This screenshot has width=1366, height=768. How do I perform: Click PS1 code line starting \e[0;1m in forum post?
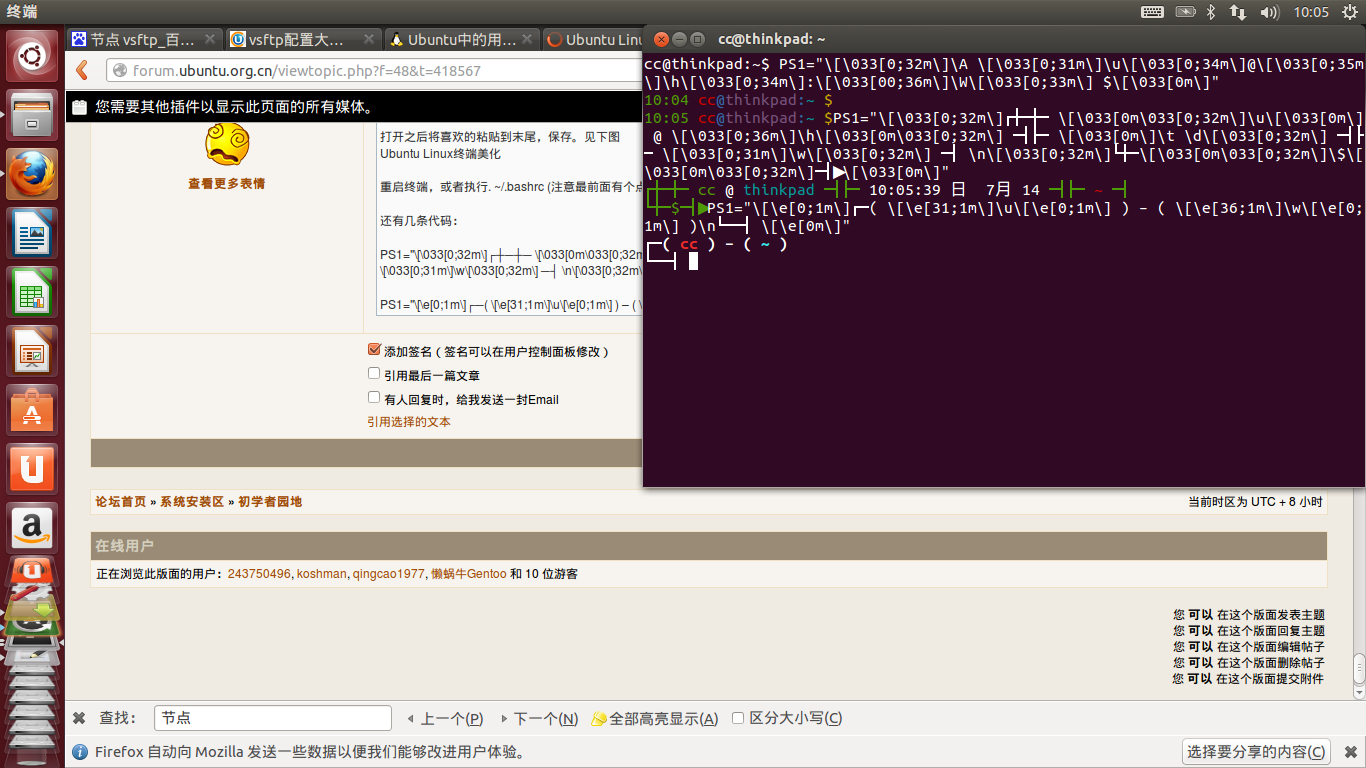point(511,305)
